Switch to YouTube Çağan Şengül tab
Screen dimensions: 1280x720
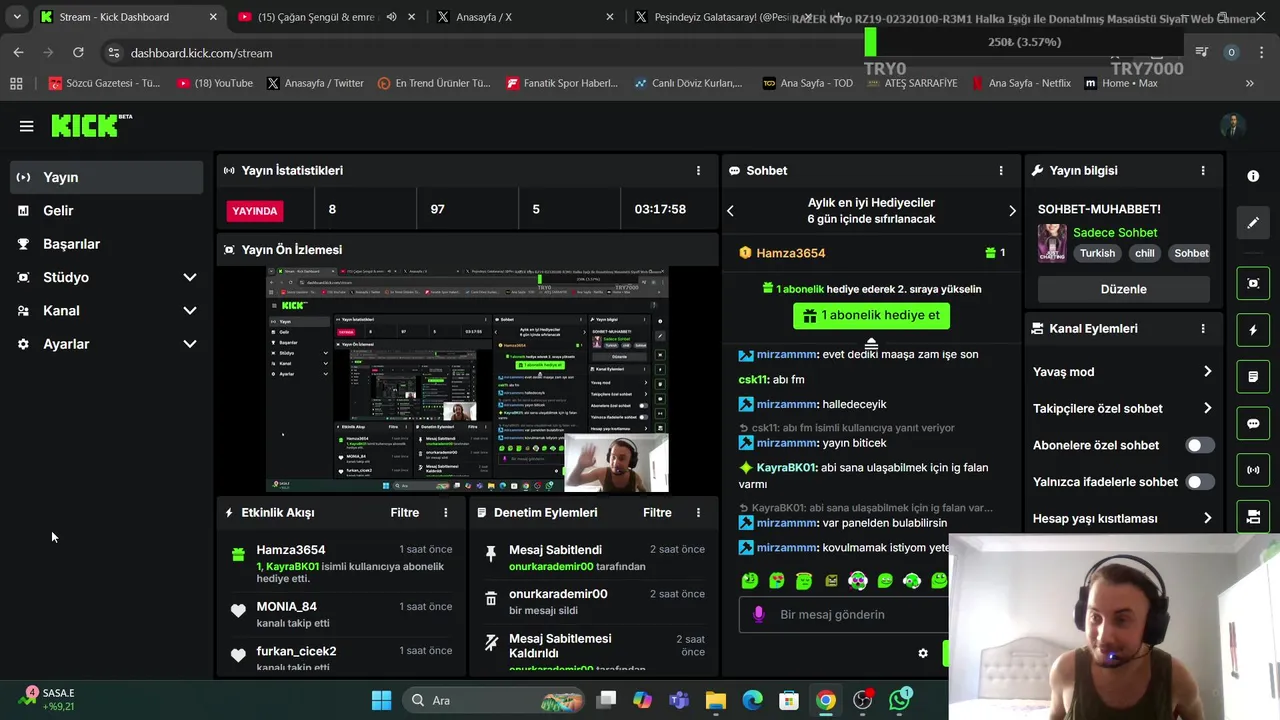coord(315,17)
